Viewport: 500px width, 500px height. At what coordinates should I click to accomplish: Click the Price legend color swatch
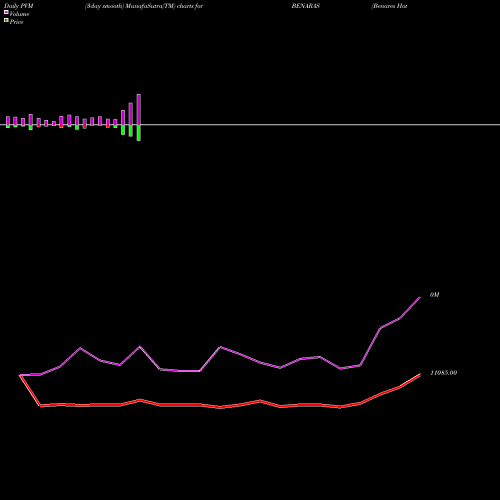[x=6, y=21]
